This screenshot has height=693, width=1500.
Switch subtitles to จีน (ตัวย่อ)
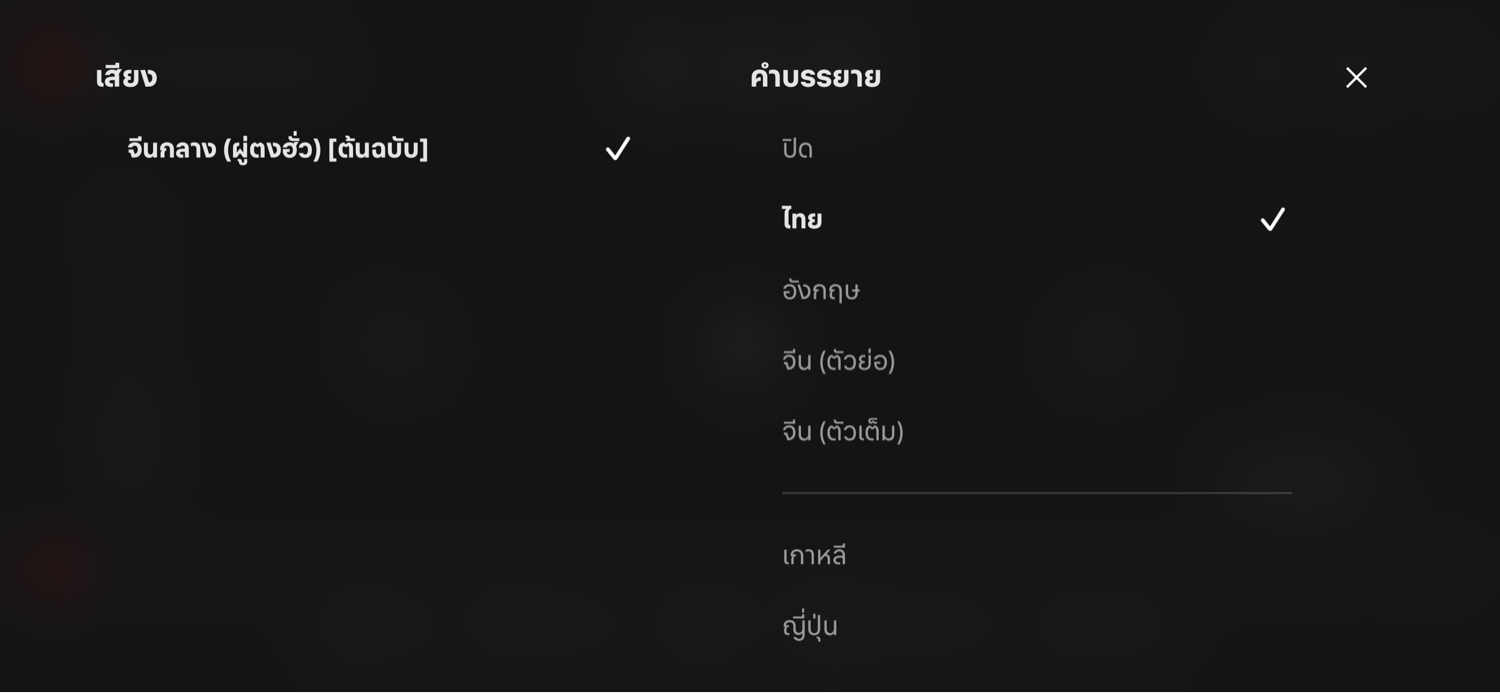point(838,361)
